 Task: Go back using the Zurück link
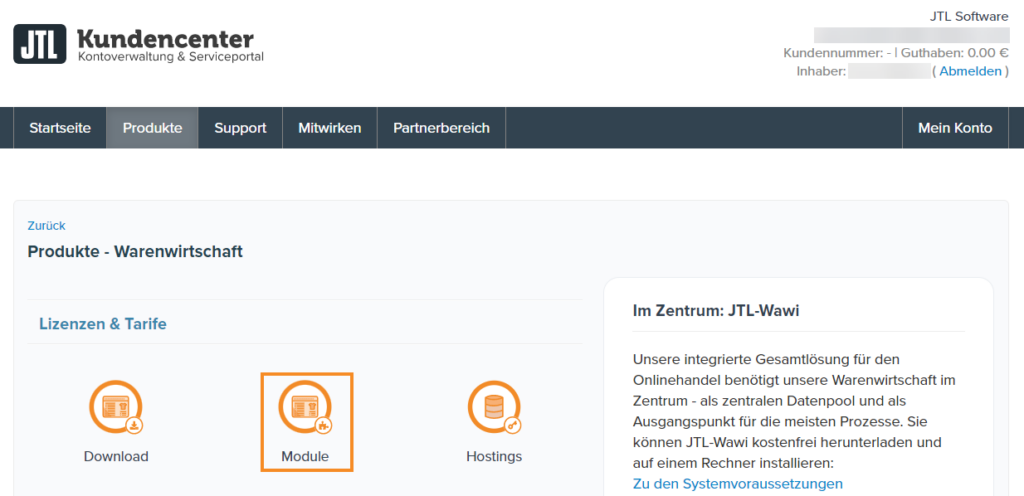point(46,226)
